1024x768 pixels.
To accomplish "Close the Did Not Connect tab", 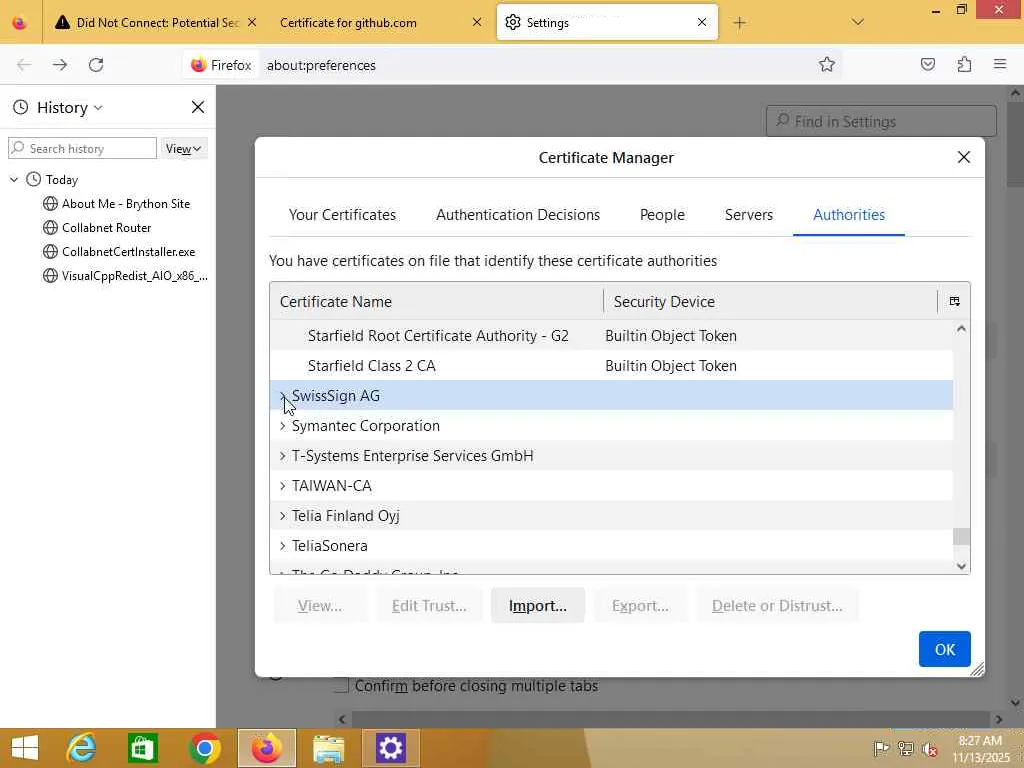I will [x=252, y=22].
